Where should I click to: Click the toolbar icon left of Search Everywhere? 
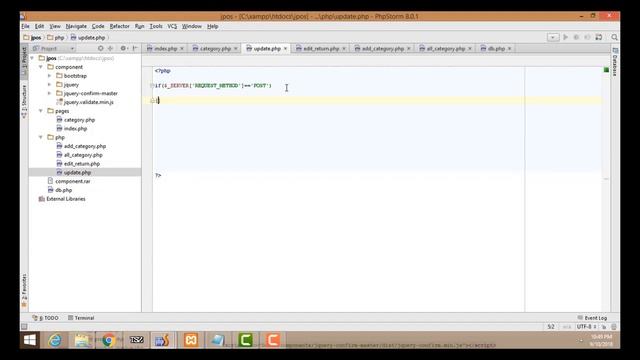click(599, 37)
